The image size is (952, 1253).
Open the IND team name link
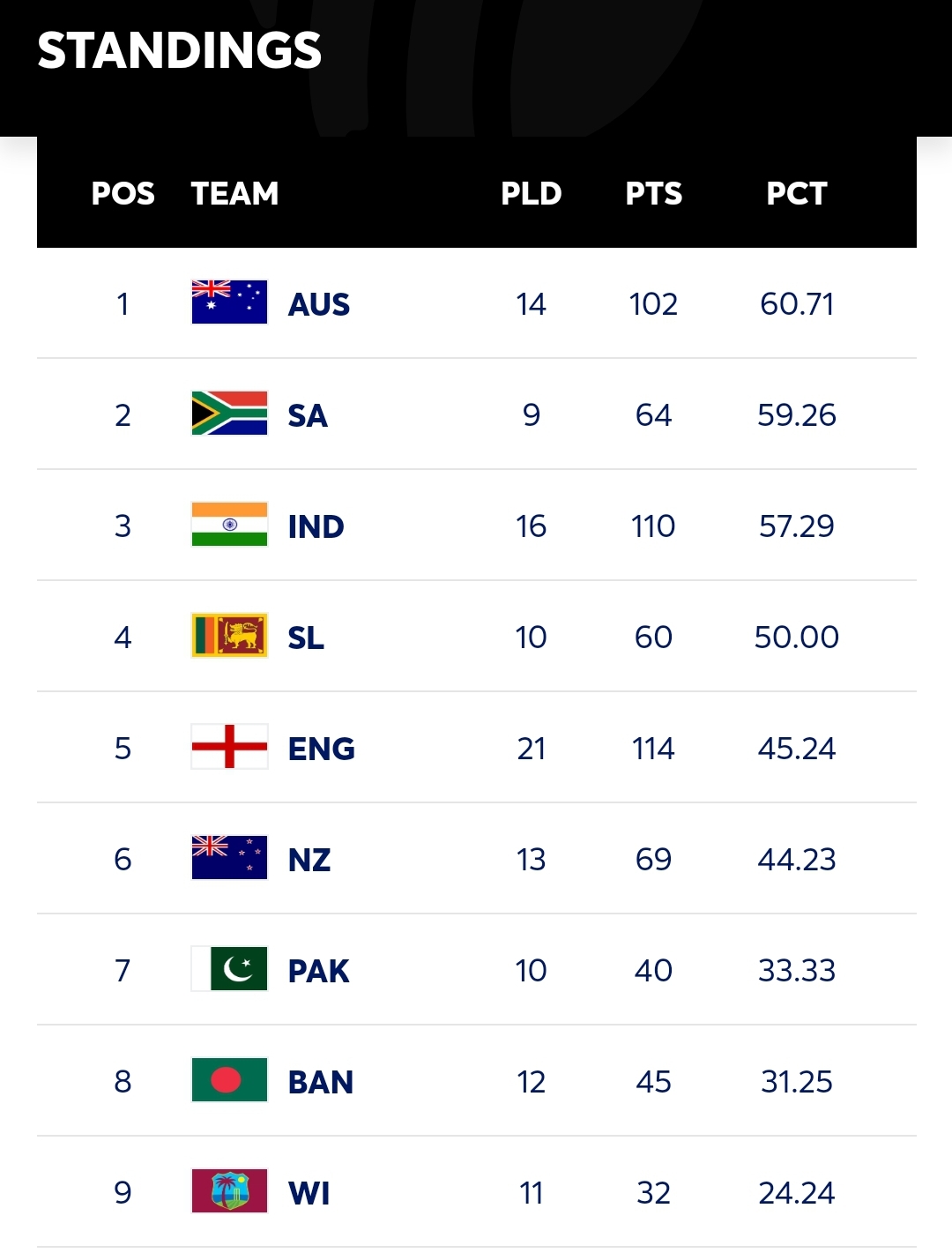click(x=316, y=526)
